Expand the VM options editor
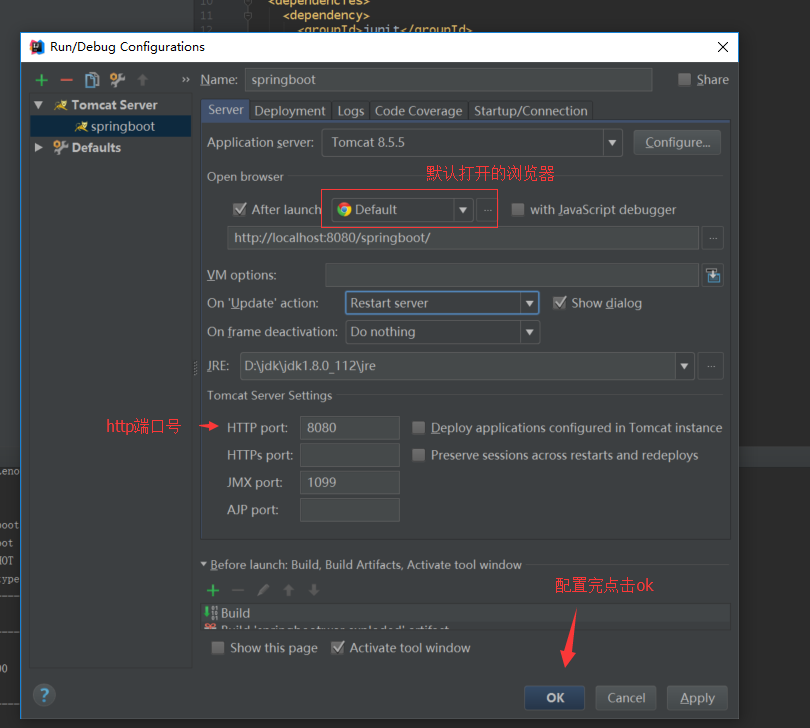Image resolution: width=810 pixels, height=728 pixels. [713, 275]
